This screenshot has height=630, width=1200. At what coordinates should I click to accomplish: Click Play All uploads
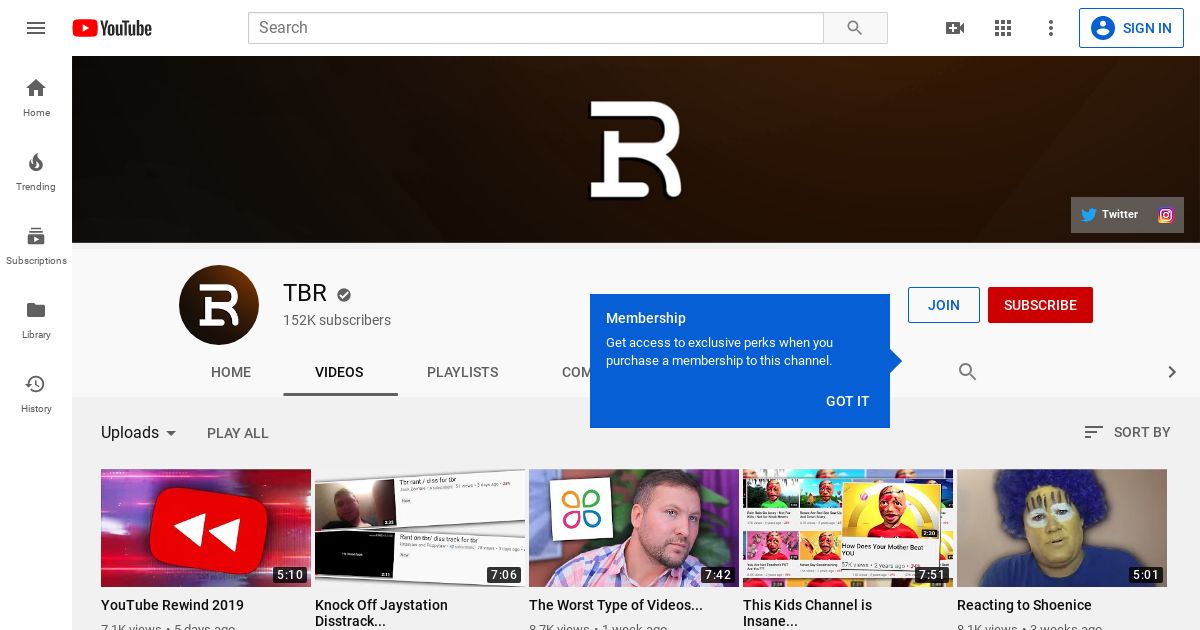[238, 433]
